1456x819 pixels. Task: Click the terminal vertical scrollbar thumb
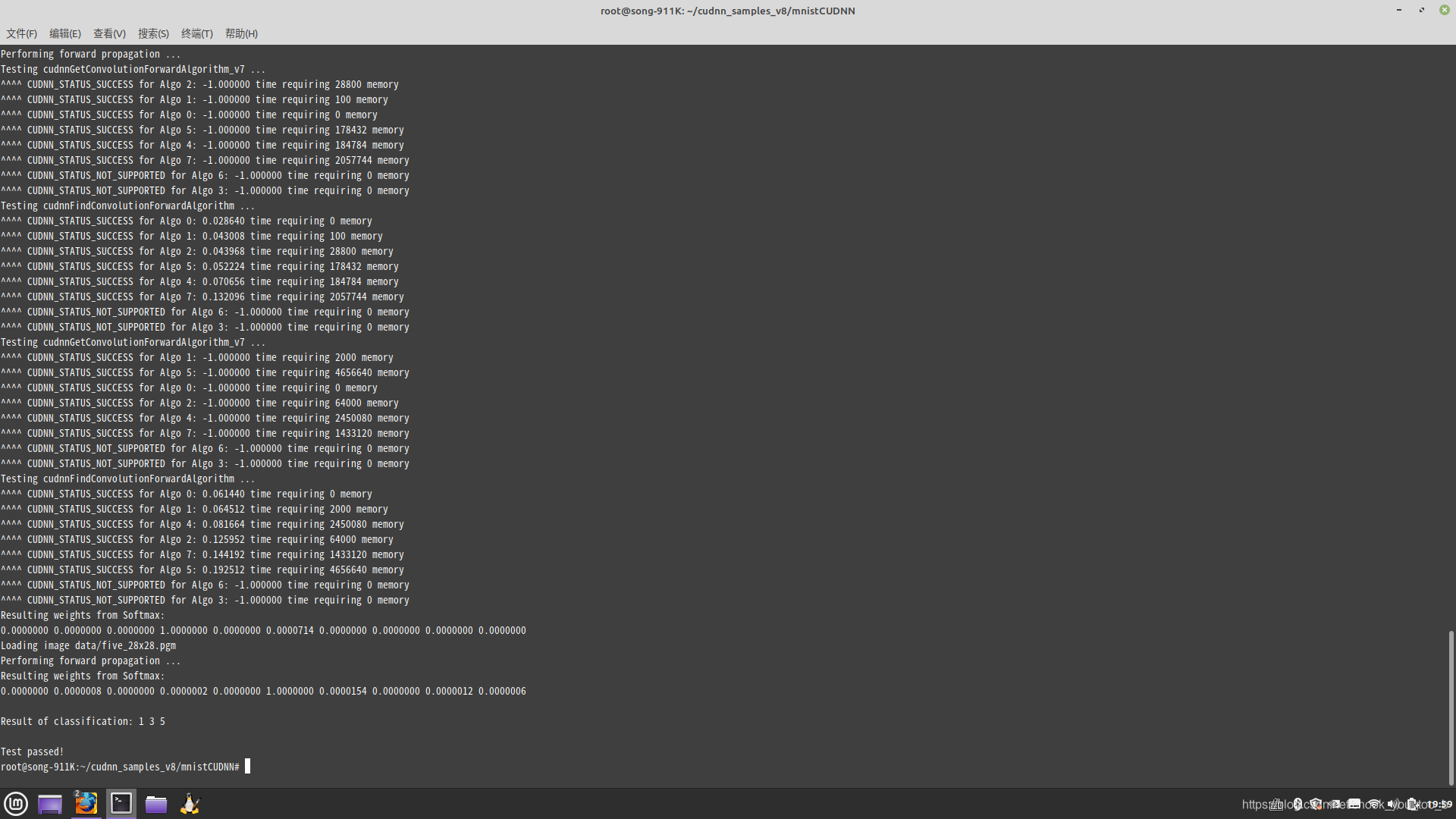(1451, 707)
